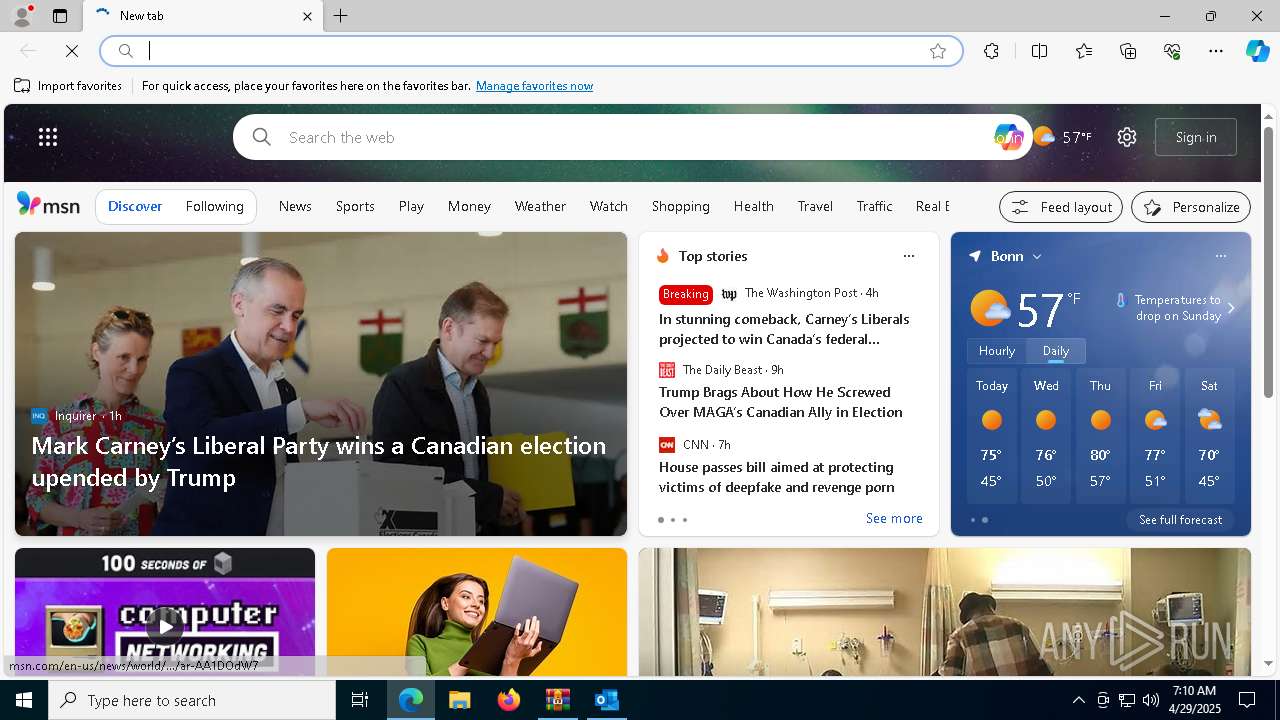This screenshot has width=1280, height=720.
Task: Open the Travel category
Action: 815,206
